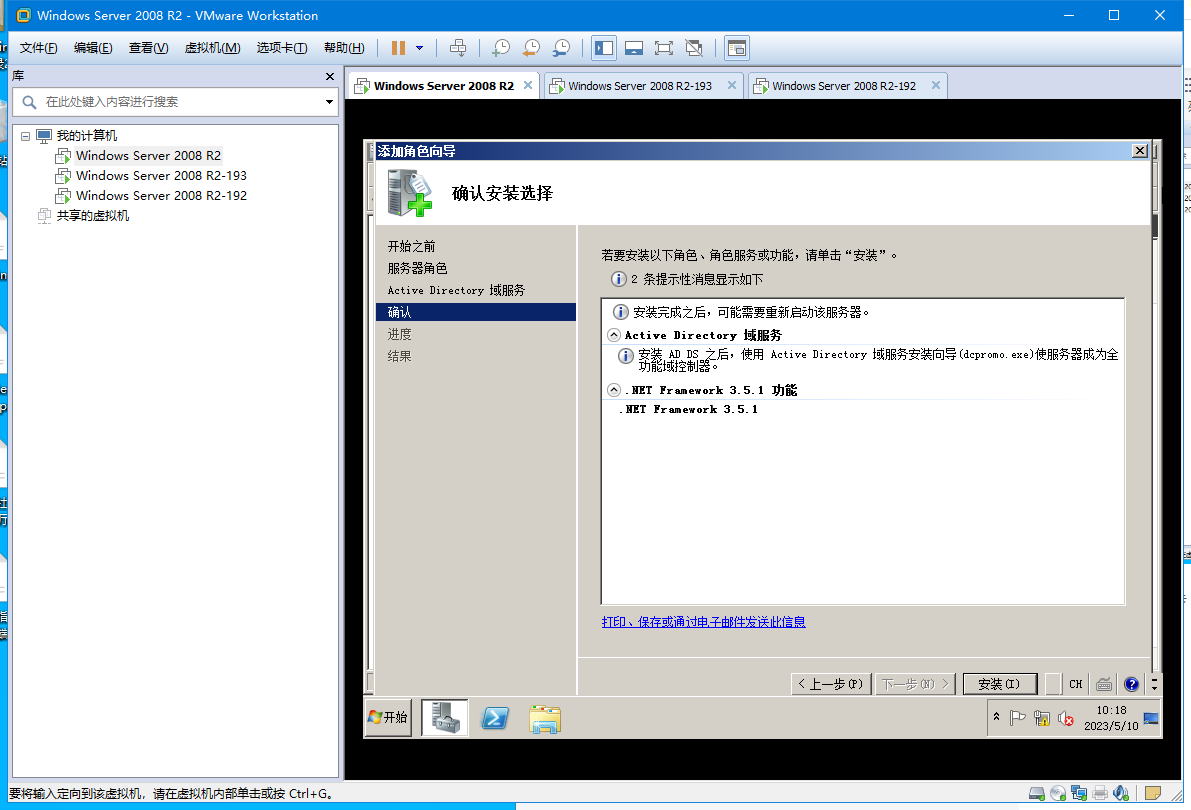The width and height of the screenshot is (1191, 810).
Task: Open the language bar help icon
Action: pos(1132,684)
